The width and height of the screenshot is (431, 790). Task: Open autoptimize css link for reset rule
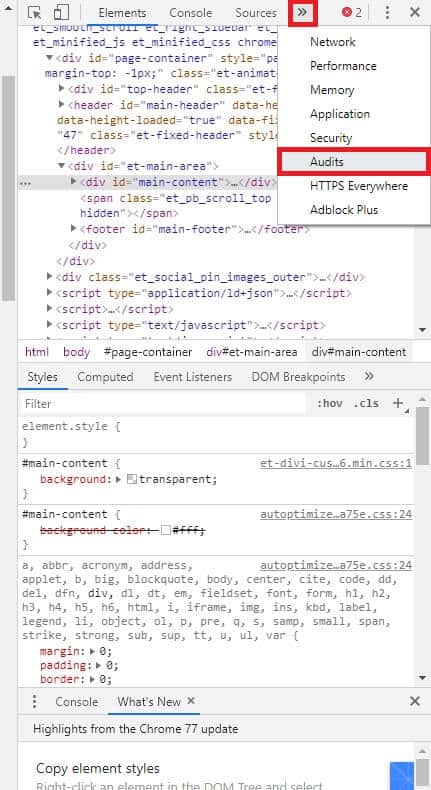coord(336,565)
